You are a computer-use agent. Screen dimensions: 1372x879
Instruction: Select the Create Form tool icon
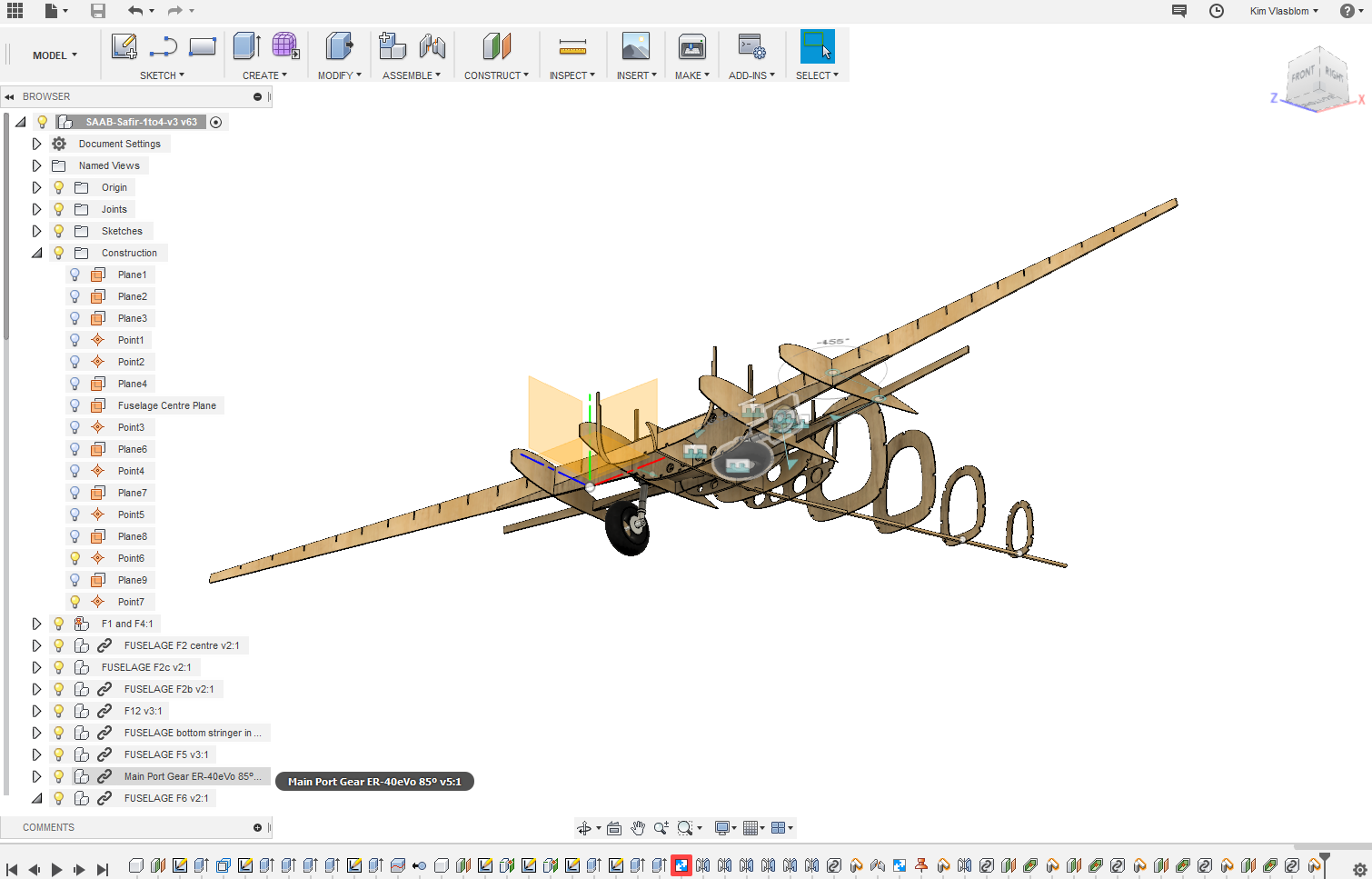[285, 46]
